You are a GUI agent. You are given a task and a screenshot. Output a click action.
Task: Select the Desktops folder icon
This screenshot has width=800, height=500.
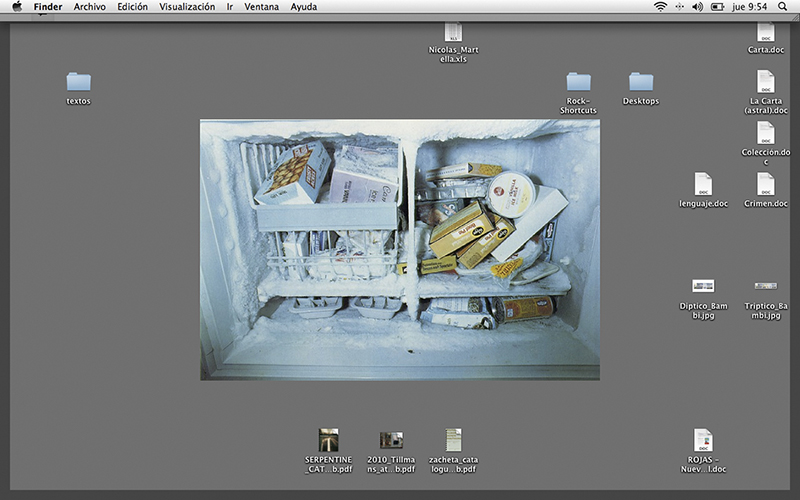(641, 81)
